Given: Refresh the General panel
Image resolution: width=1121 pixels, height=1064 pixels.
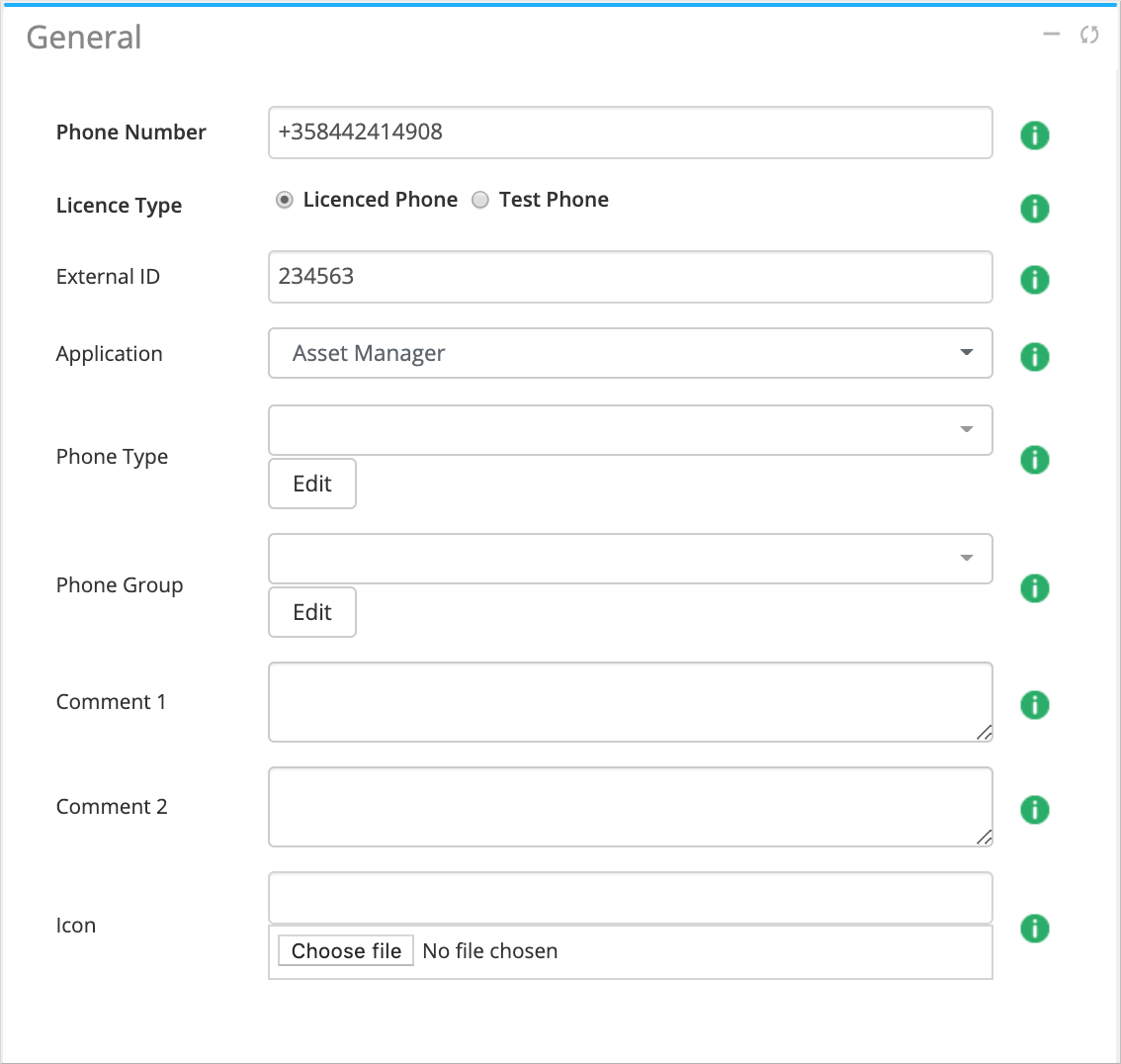Looking at the screenshot, I should (1089, 36).
